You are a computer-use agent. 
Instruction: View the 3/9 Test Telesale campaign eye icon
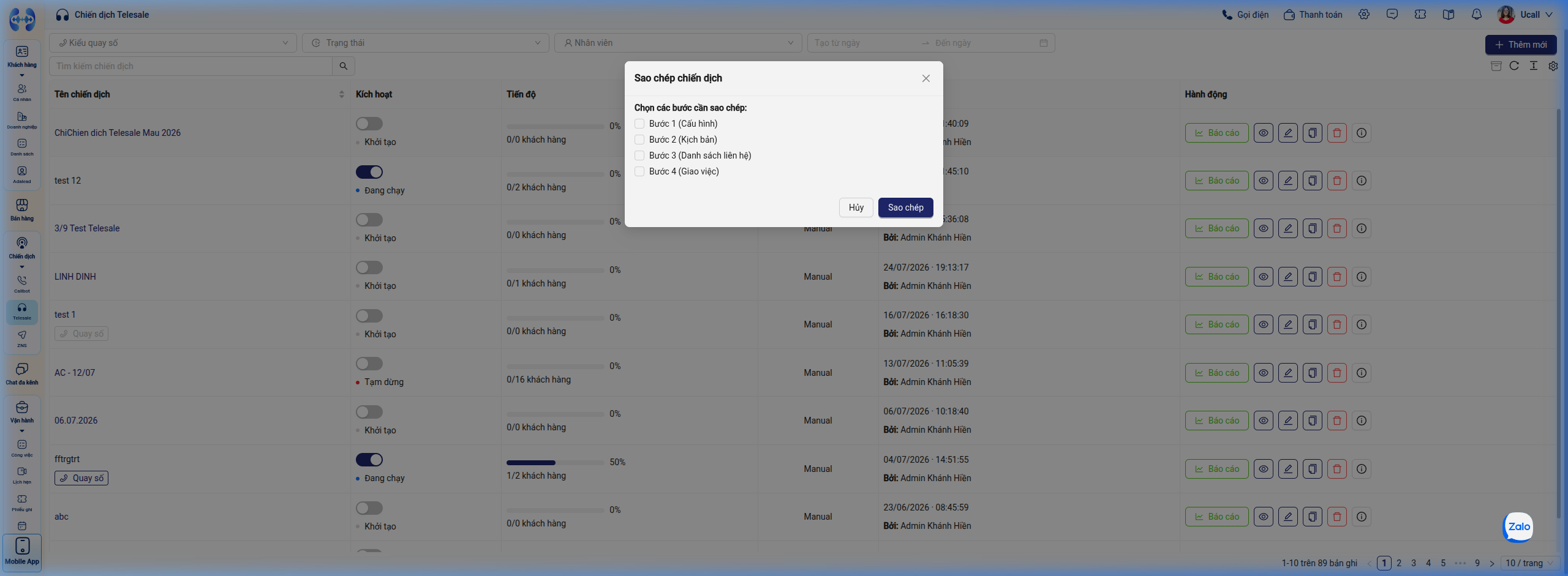pos(1263,228)
